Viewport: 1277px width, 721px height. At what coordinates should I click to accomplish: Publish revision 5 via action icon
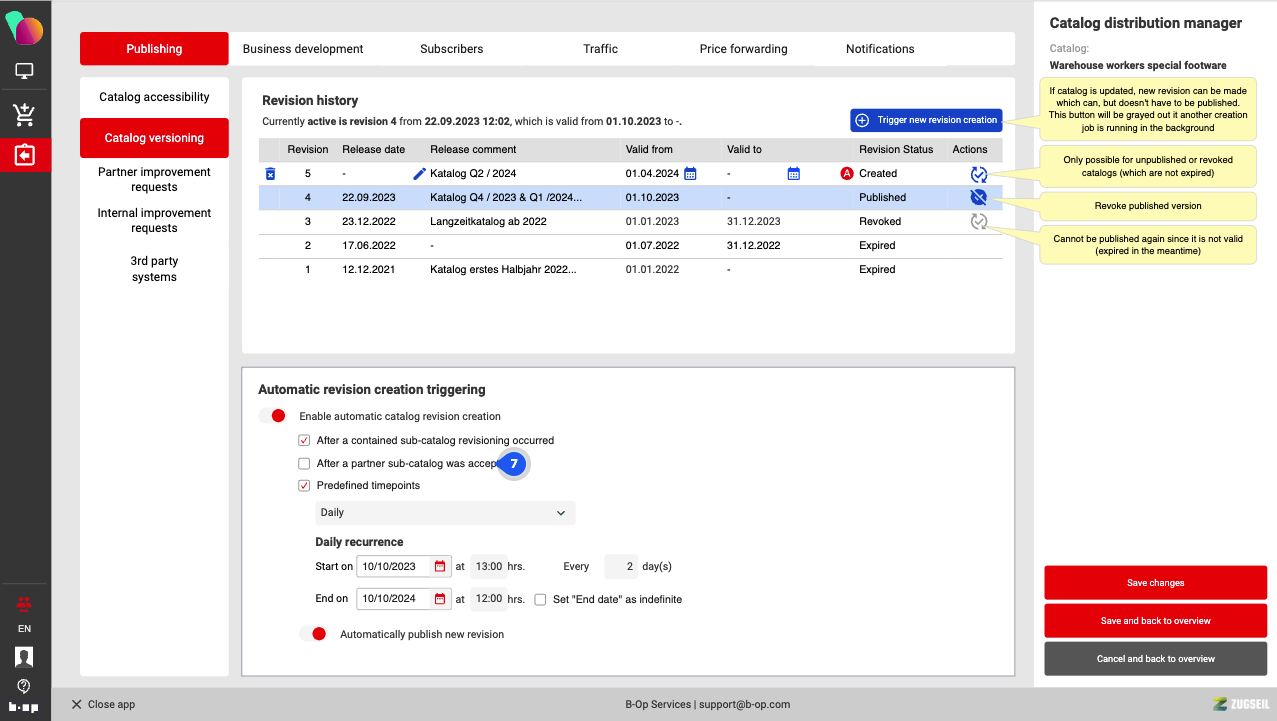(x=979, y=174)
